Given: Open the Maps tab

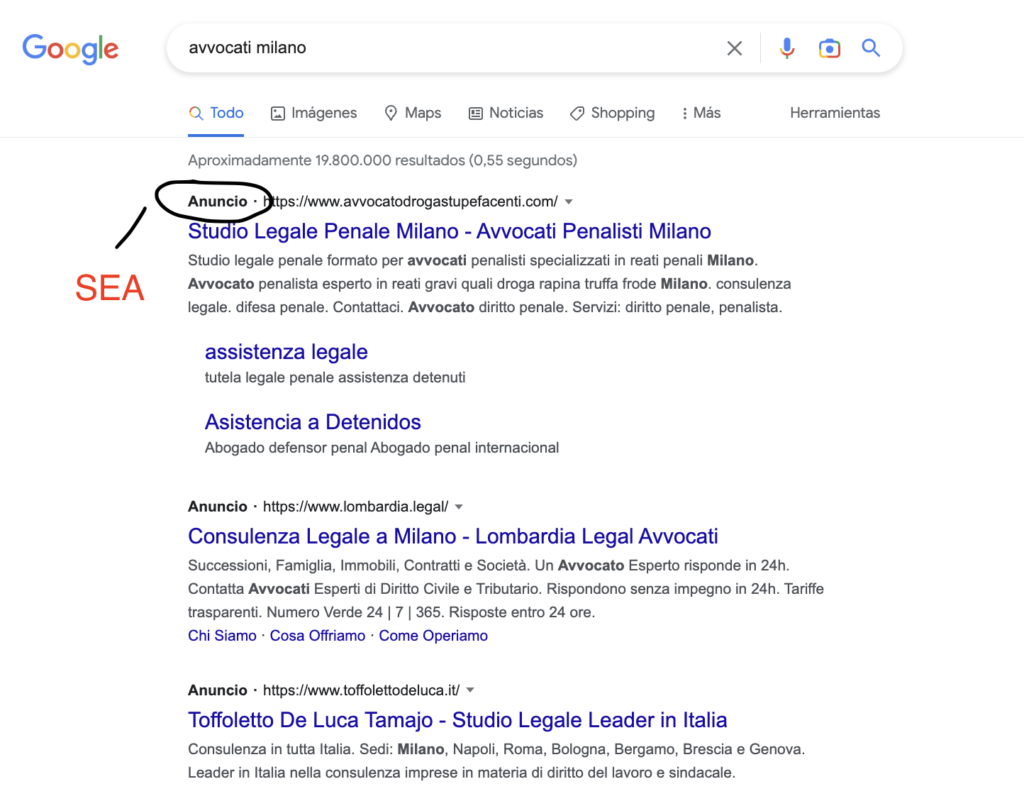Looking at the screenshot, I should pos(413,113).
